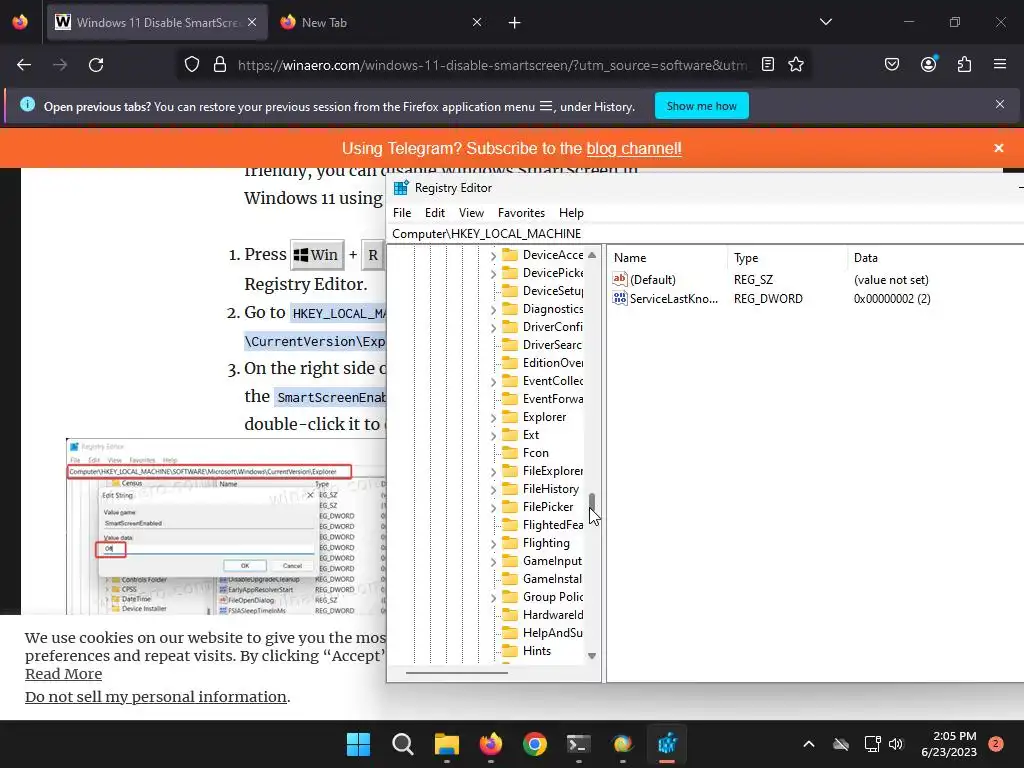
Task: Click the Show me how button
Action: tap(701, 106)
